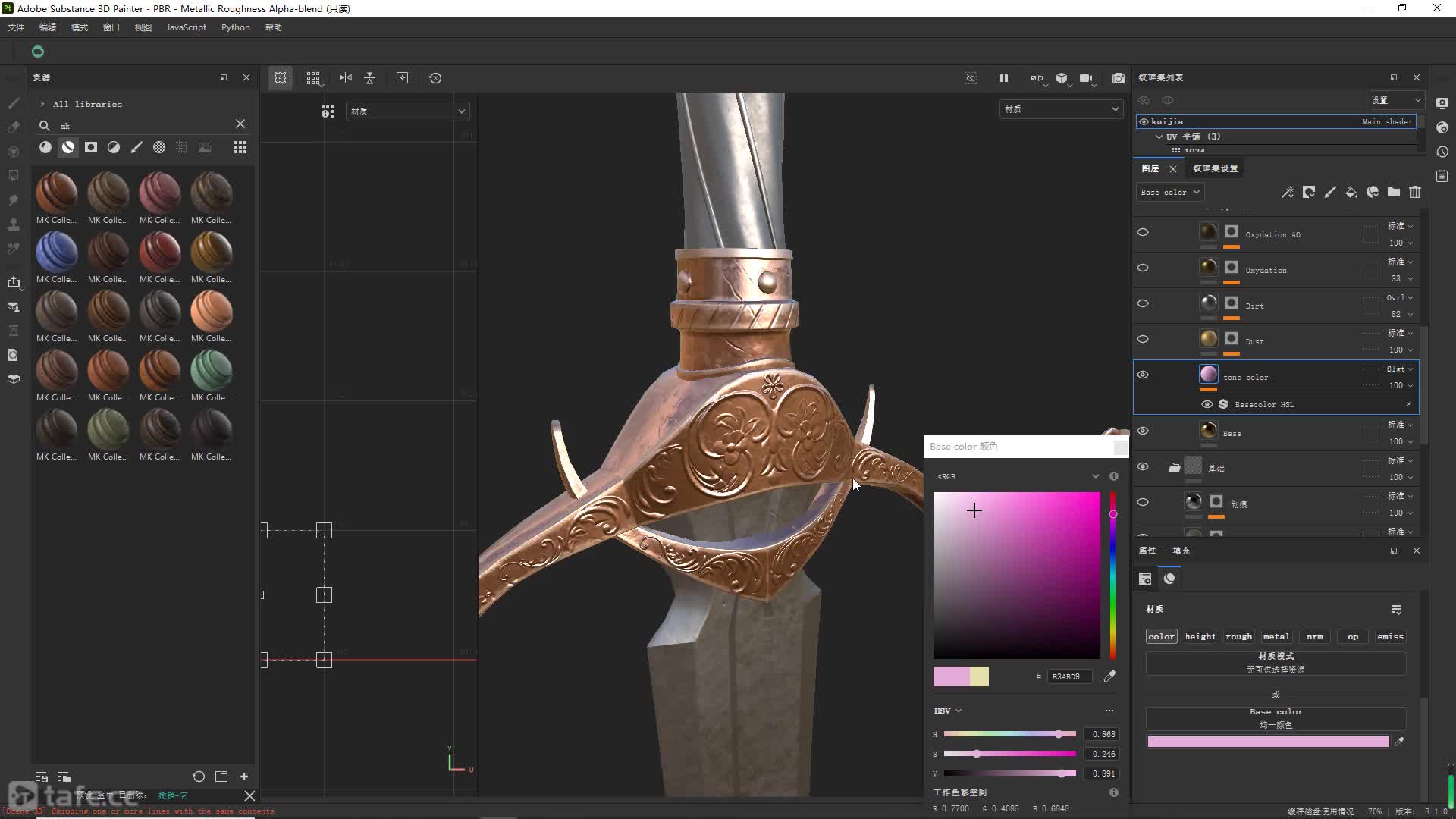Add a paint layer with brush icon
Viewport: 1456px width, 819px height.
(x=1330, y=193)
